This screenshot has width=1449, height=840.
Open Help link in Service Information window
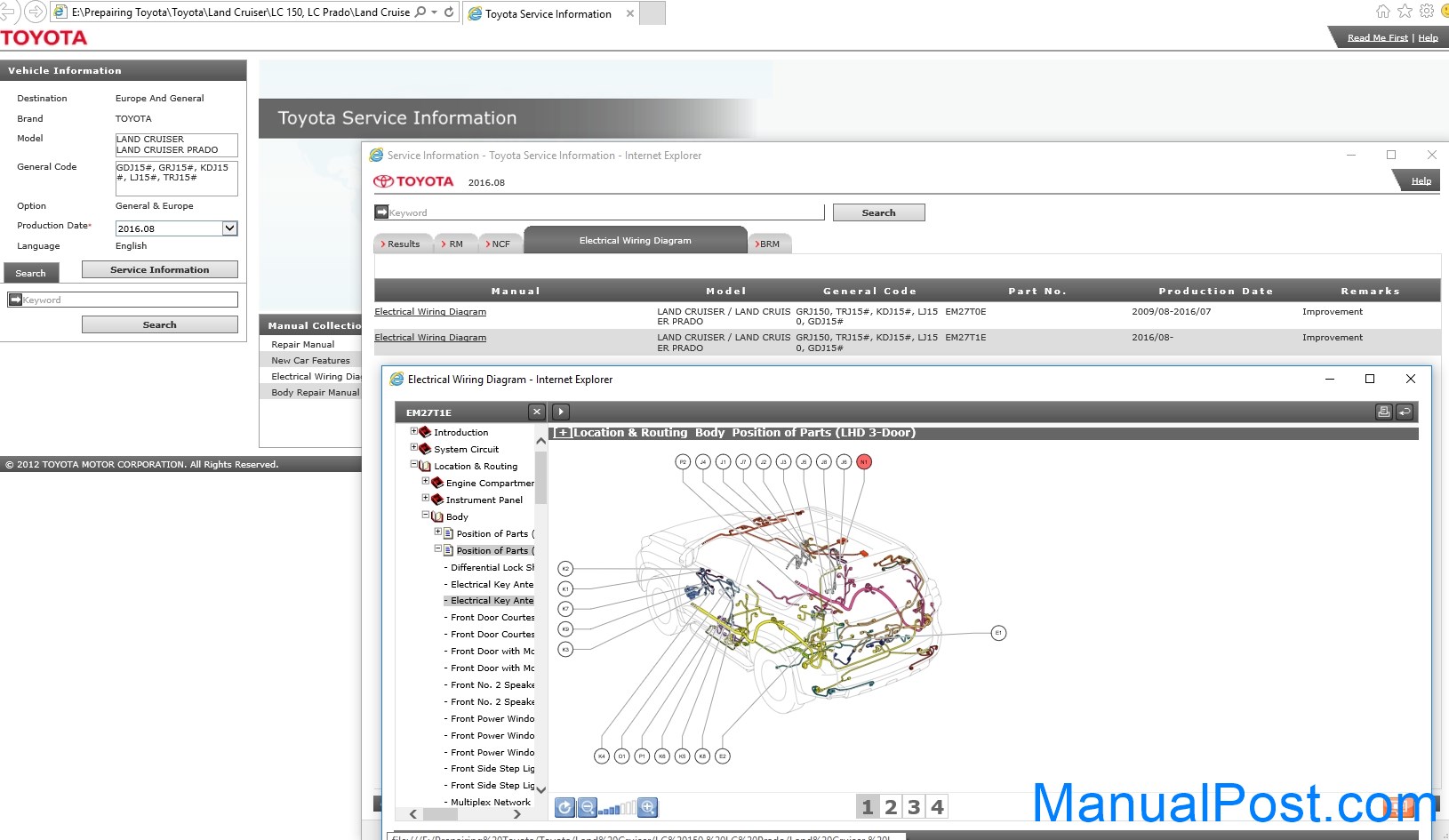[1421, 181]
